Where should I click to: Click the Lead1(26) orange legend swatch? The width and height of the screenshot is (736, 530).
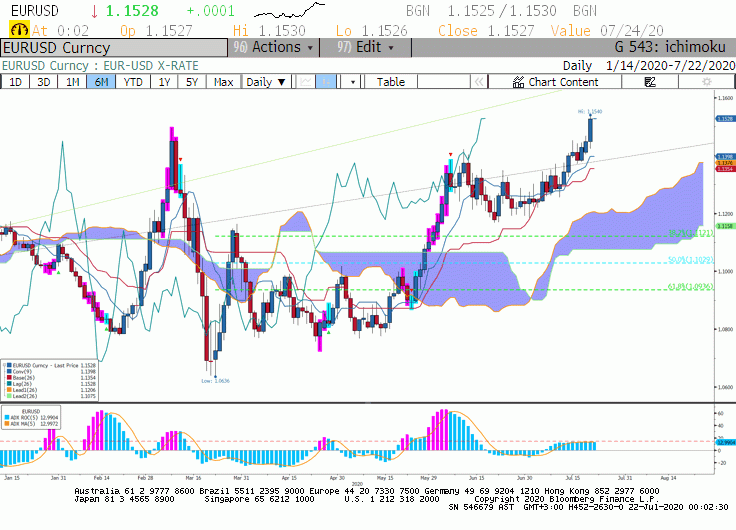click(x=9, y=390)
